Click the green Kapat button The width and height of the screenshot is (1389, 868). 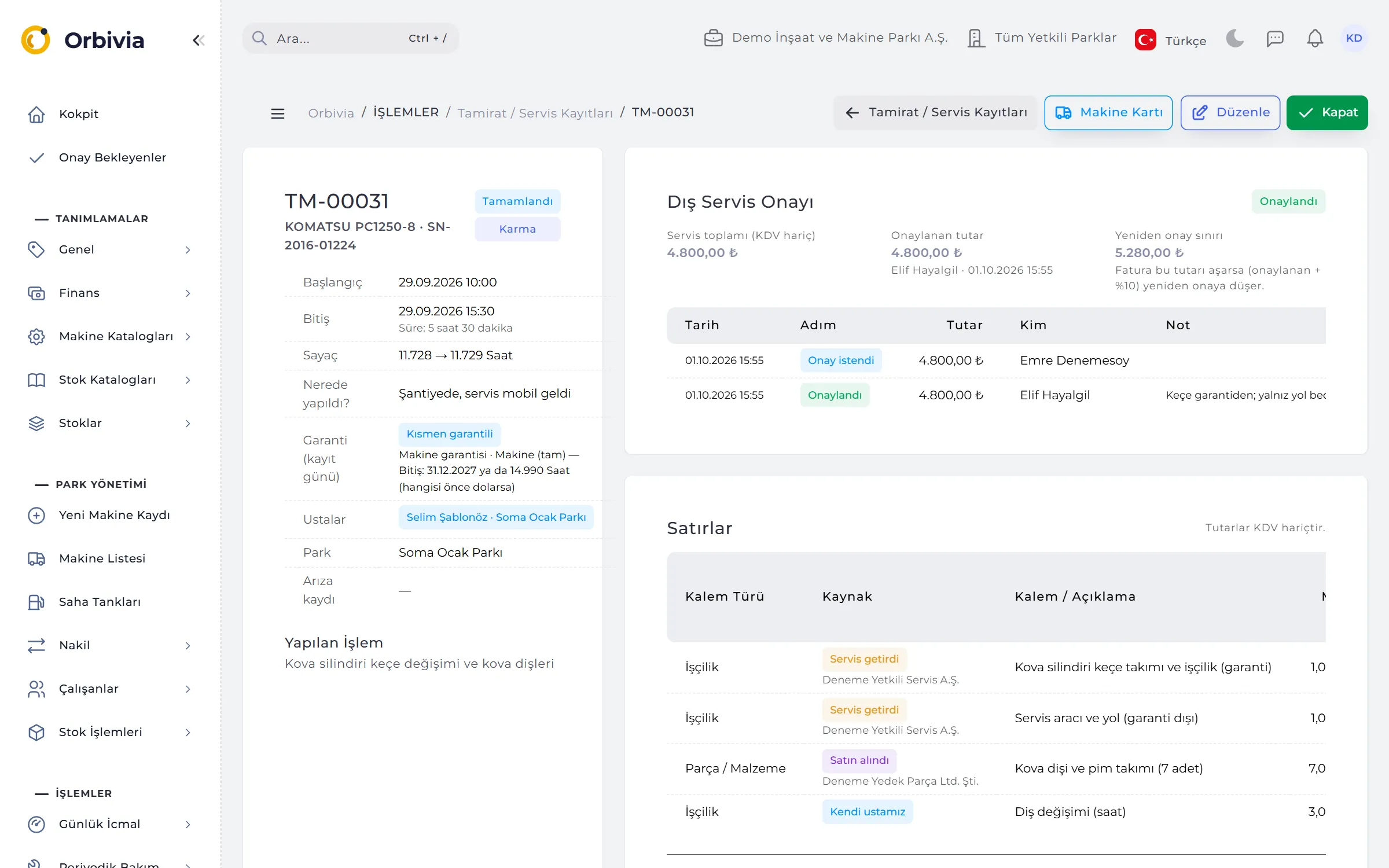(x=1327, y=112)
